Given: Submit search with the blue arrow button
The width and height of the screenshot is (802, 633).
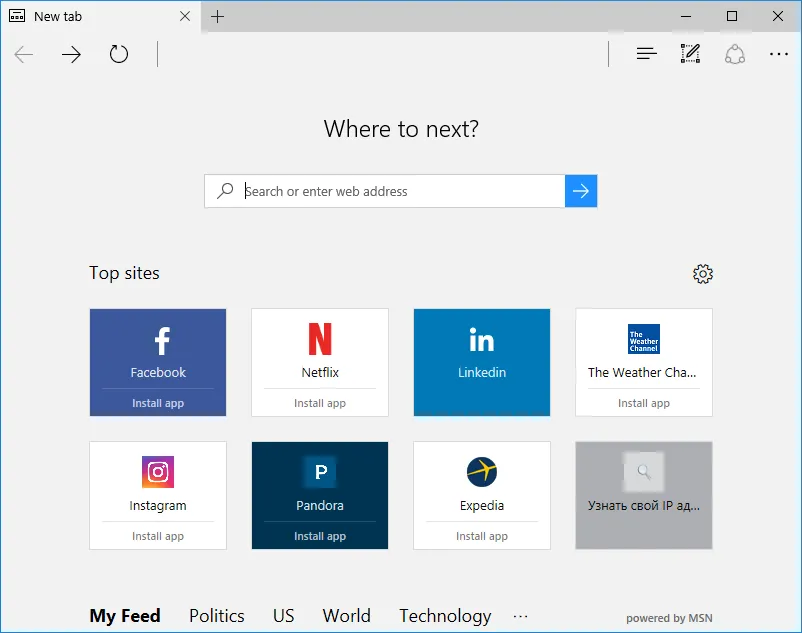Looking at the screenshot, I should [x=581, y=191].
